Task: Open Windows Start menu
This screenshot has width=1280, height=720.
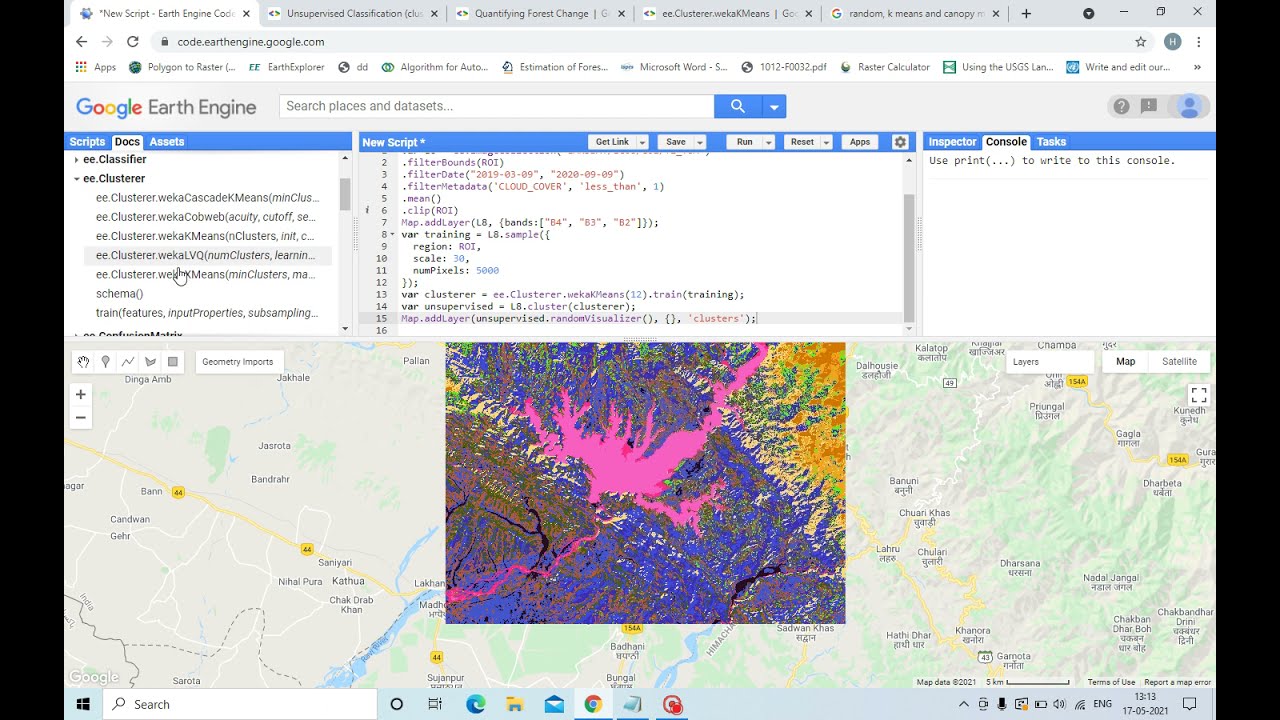Action: [x=83, y=704]
